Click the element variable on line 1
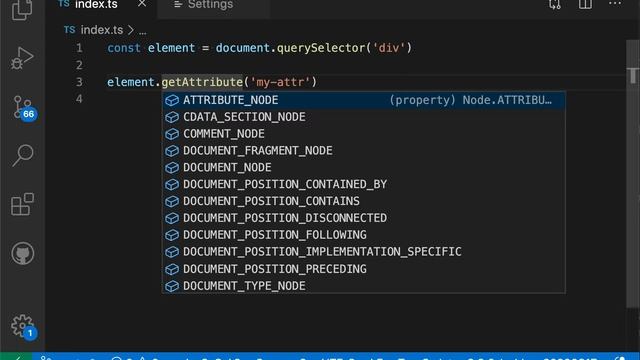The width and height of the screenshot is (640, 360). tap(171, 48)
